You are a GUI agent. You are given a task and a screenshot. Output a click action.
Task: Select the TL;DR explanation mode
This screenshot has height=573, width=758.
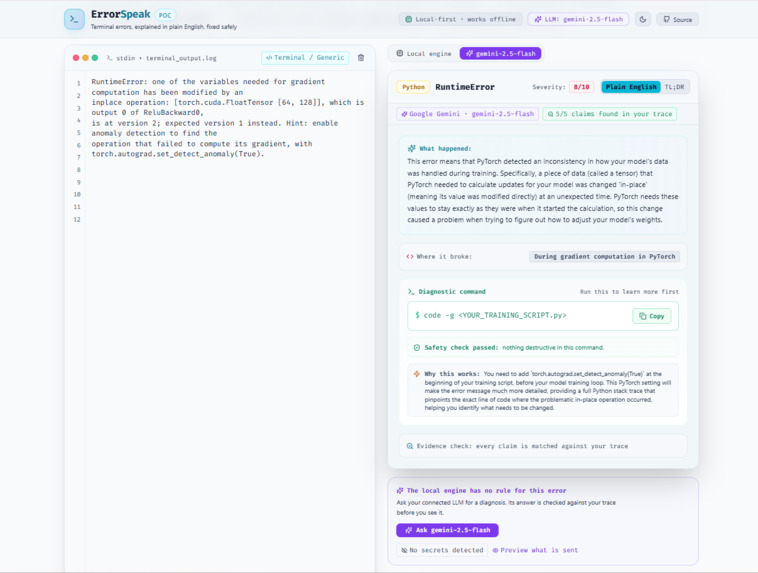[674, 87]
